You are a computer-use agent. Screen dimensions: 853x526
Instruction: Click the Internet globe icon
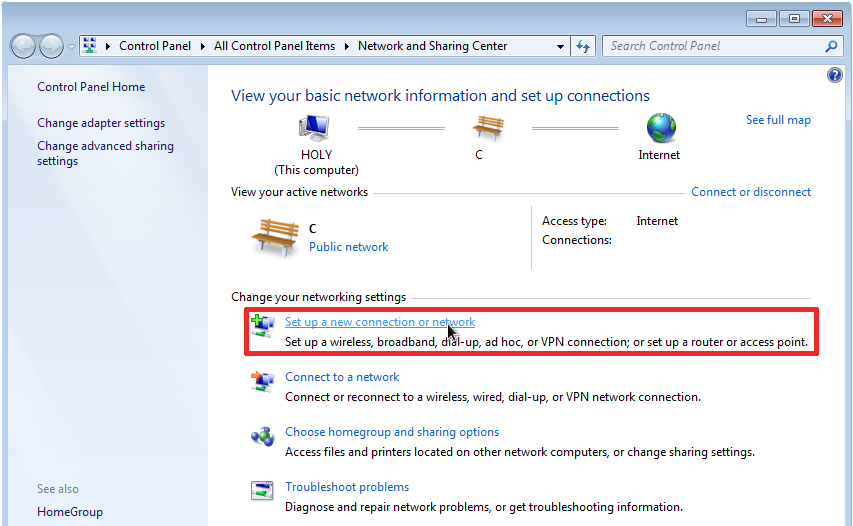click(661, 128)
